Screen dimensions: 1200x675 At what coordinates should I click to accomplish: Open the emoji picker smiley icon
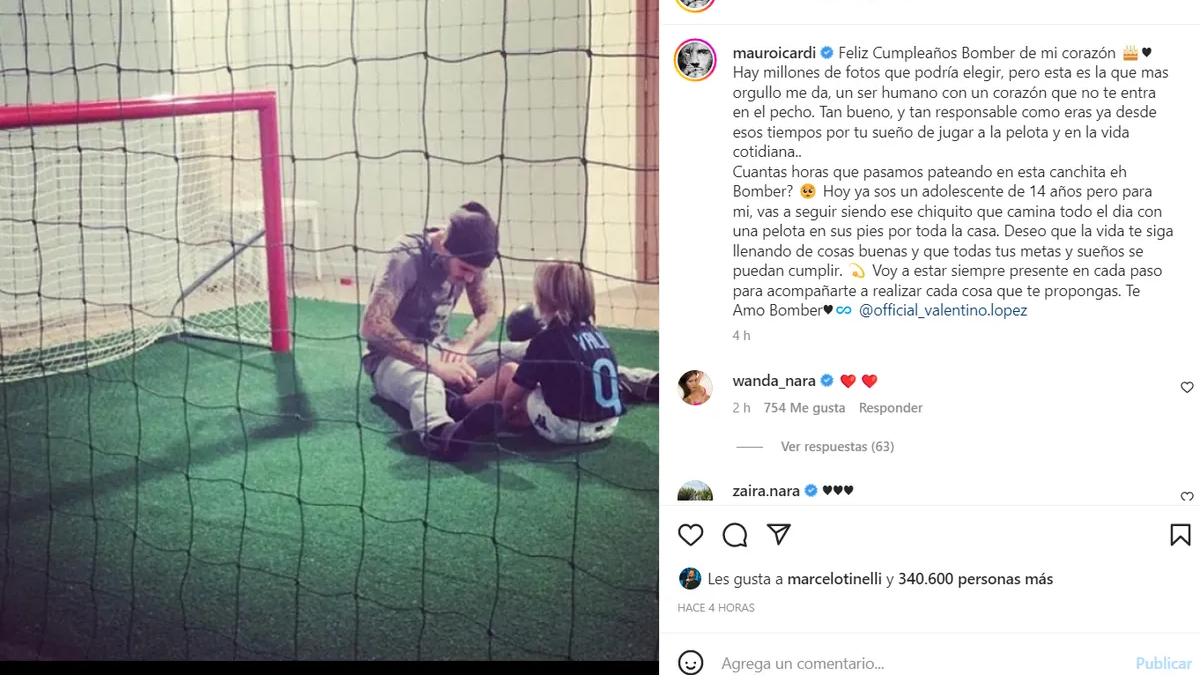pyautogui.click(x=691, y=663)
